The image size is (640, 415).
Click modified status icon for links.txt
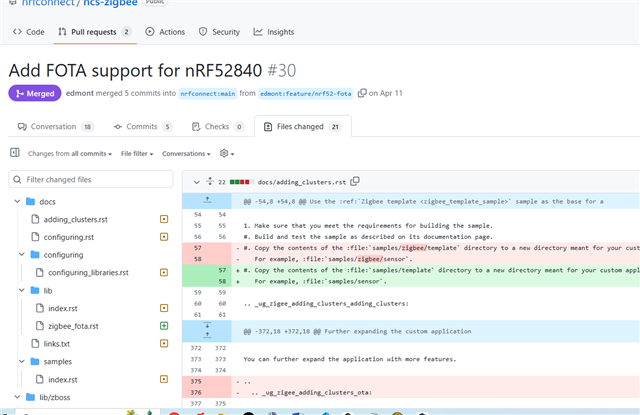click(x=164, y=343)
